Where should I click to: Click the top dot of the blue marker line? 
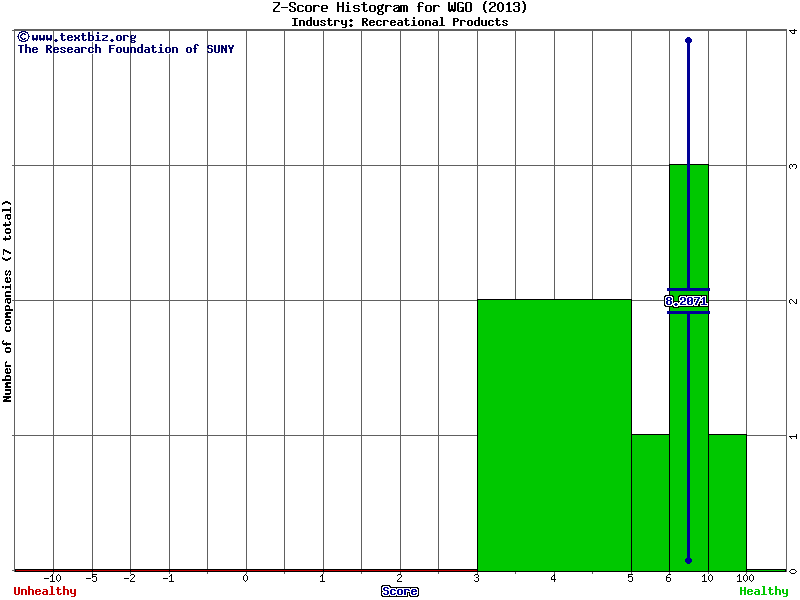(688, 40)
